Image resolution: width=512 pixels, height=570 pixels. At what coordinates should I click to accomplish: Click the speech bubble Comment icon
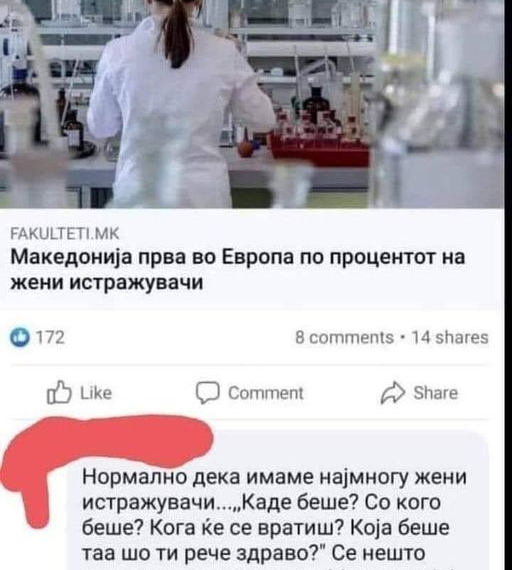(208, 393)
